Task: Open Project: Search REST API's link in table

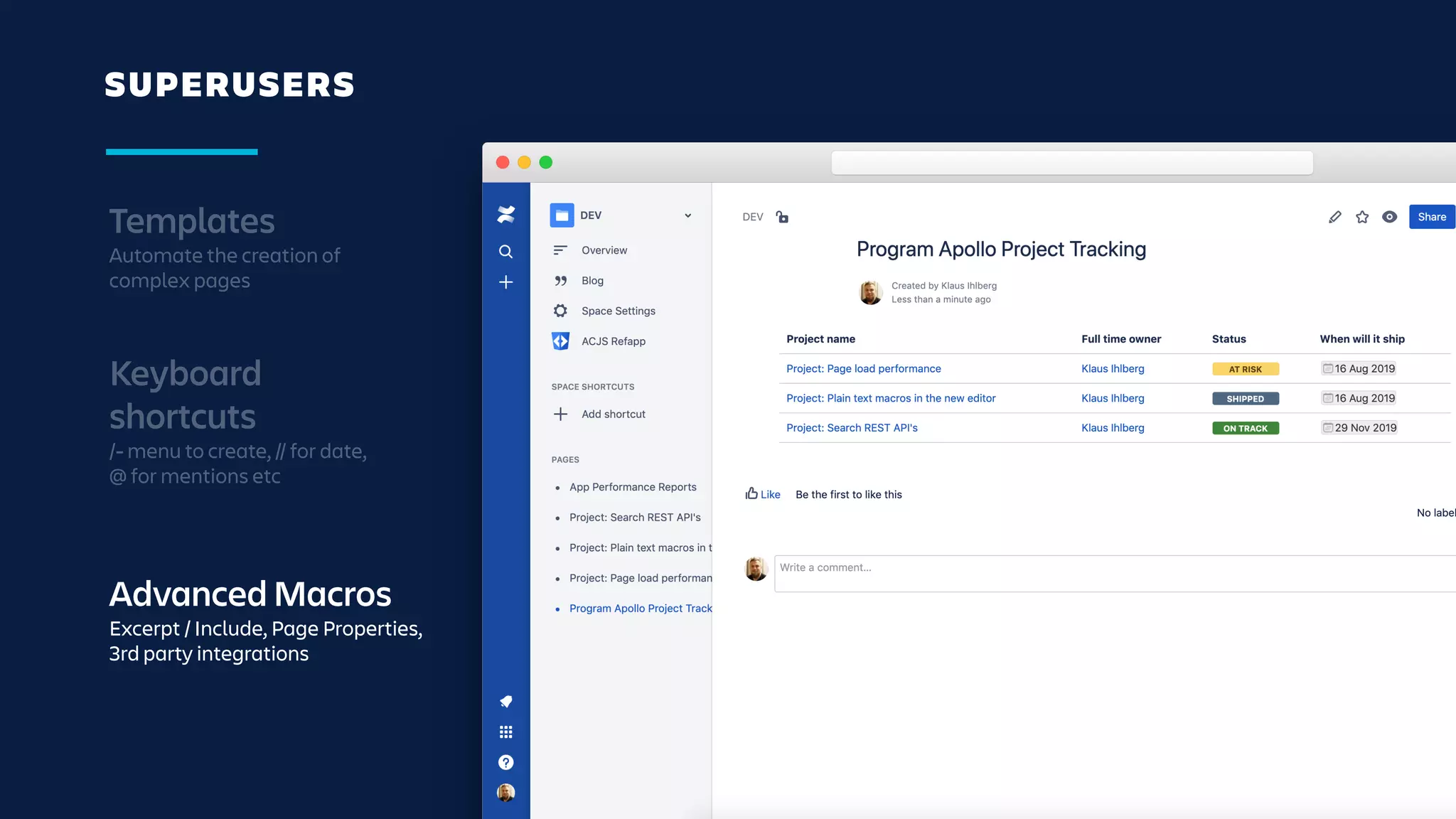Action: [x=852, y=428]
